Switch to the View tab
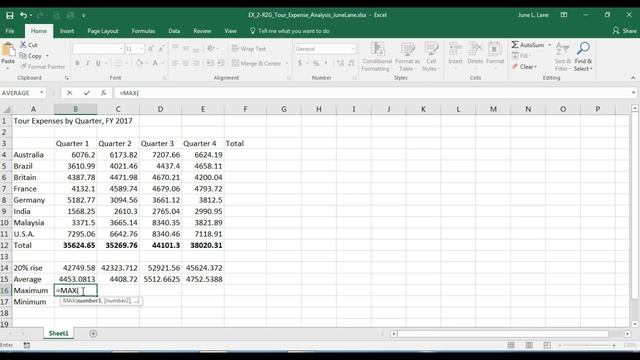The height and width of the screenshot is (360, 640). (230, 31)
